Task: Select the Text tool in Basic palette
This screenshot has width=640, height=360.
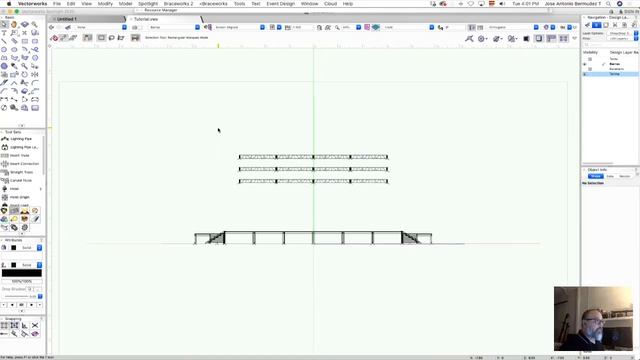Action: coord(4,33)
